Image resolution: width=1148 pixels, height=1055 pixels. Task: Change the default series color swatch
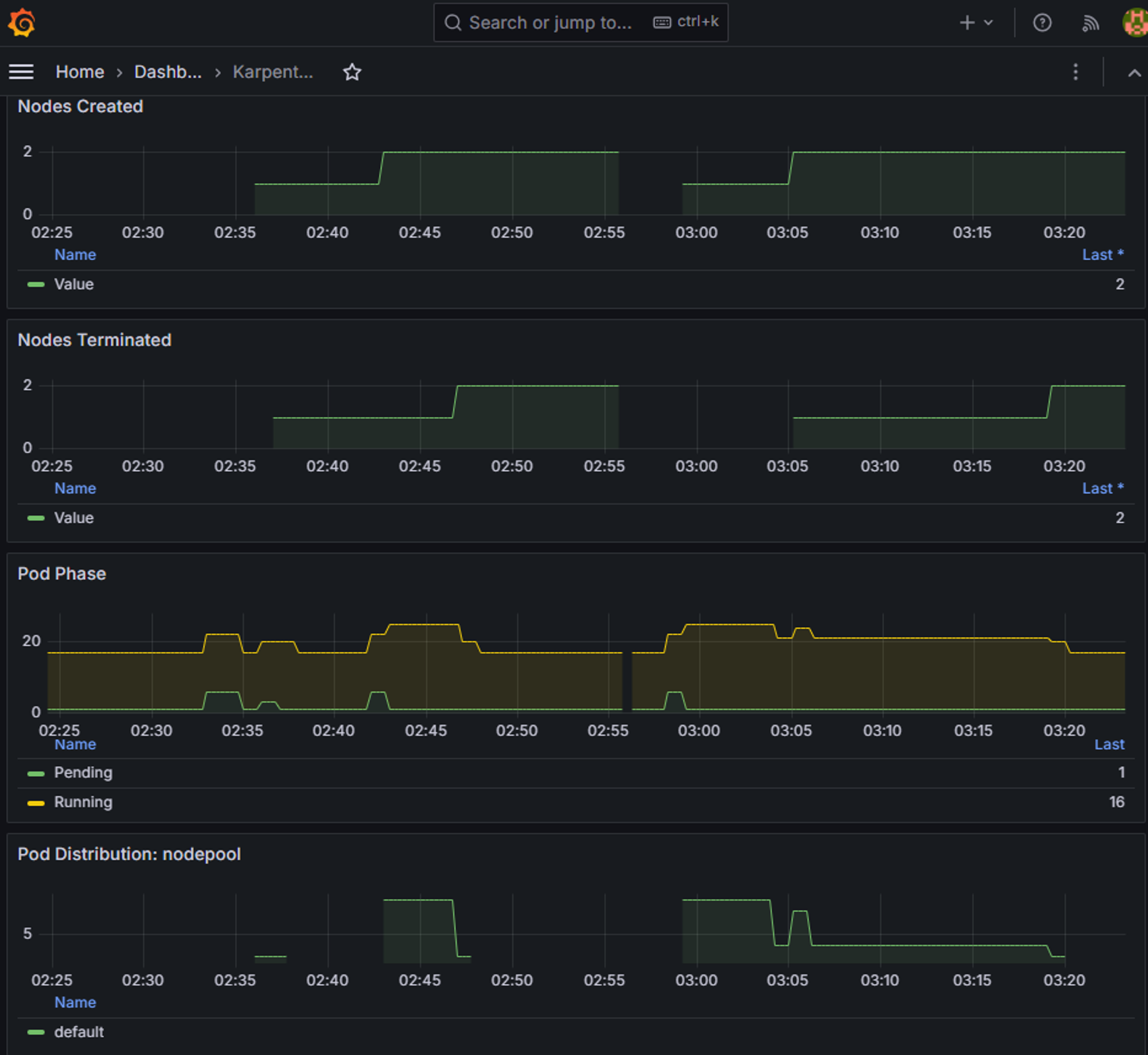[36, 1033]
